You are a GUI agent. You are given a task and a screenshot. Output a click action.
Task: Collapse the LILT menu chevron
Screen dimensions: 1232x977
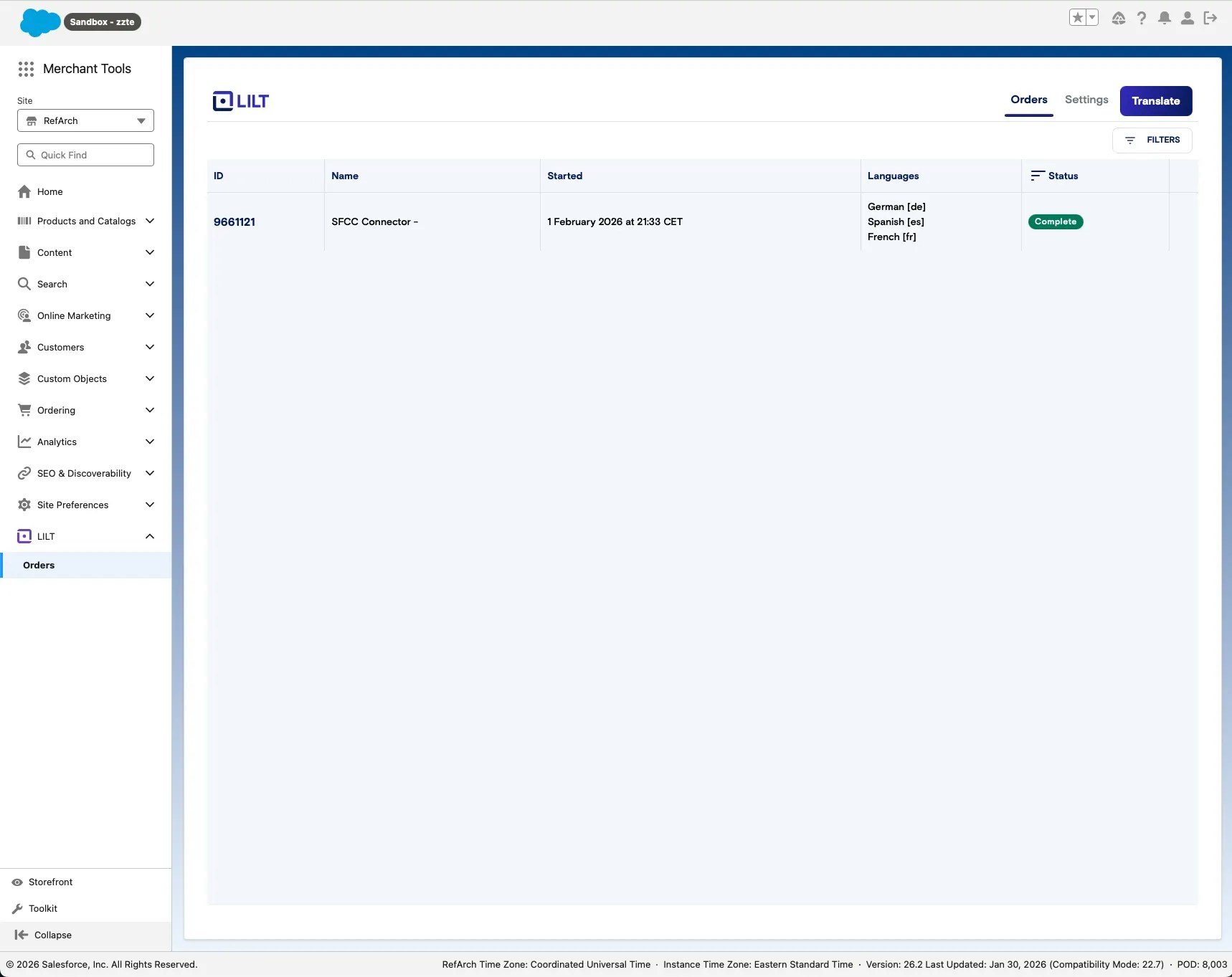click(150, 536)
